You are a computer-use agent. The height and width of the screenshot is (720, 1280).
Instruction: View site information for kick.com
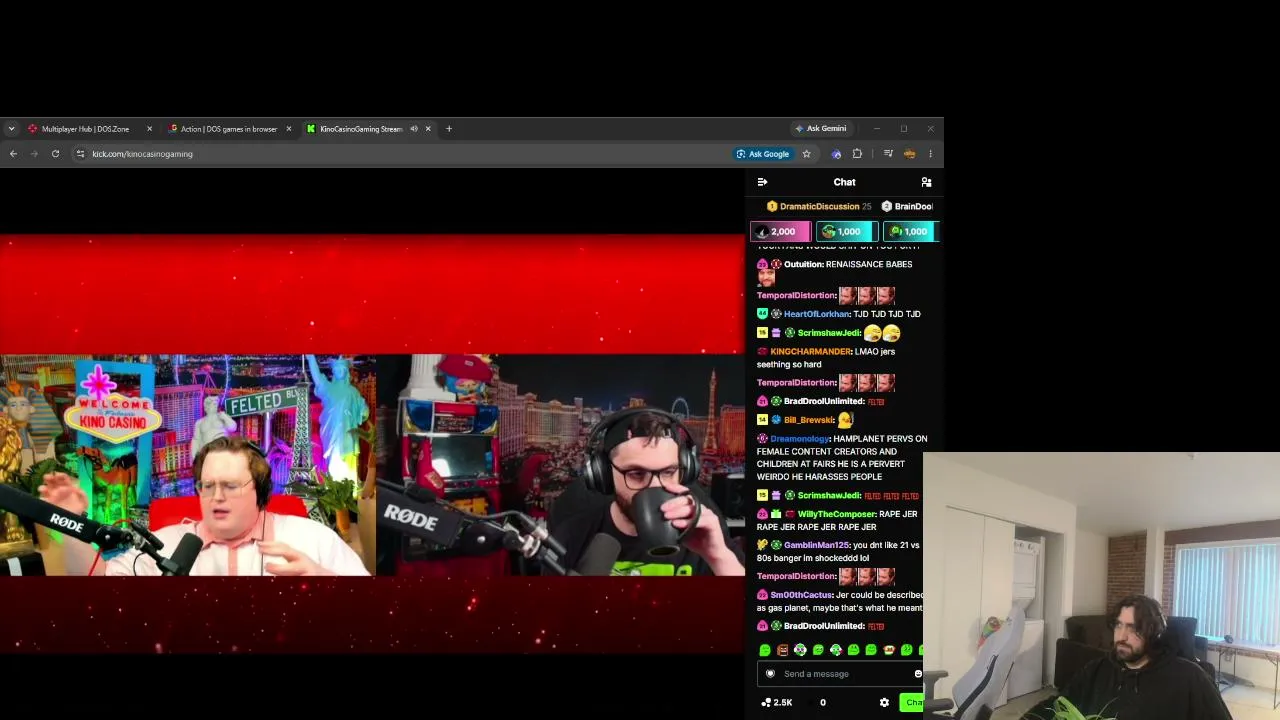click(x=80, y=154)
